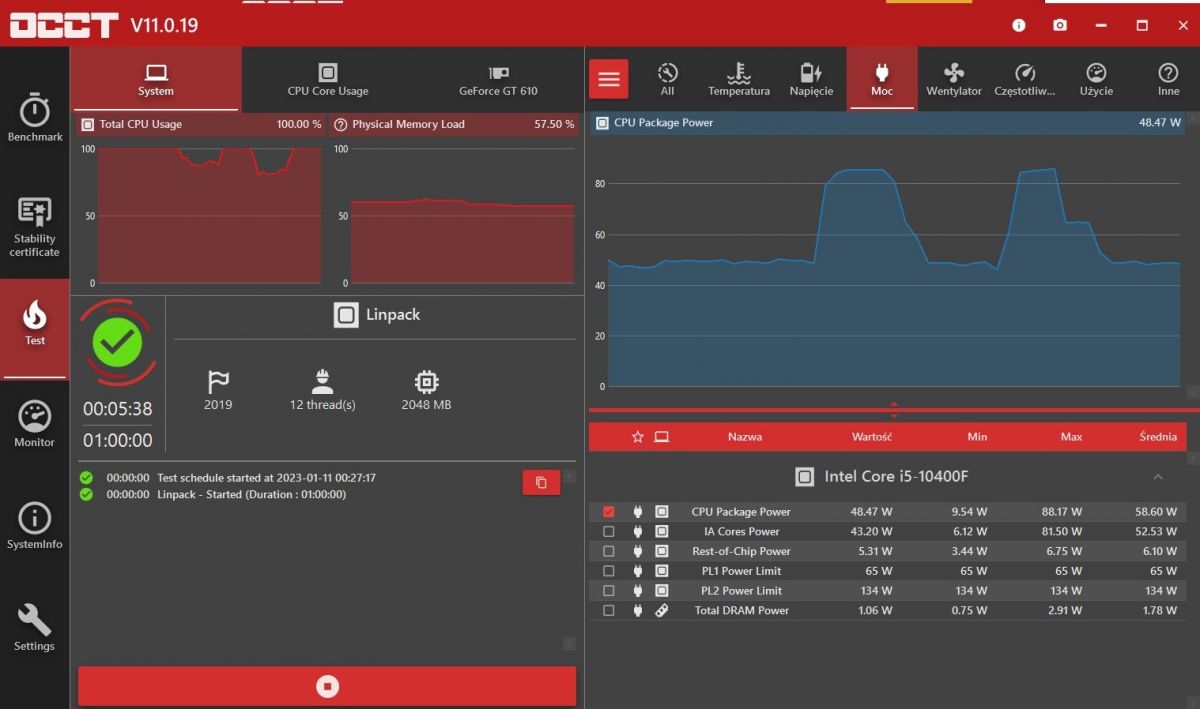Open the Benchmark section in sidebar
The width and height of the screenshot is (1200, 709).
[x=35, y=117]
